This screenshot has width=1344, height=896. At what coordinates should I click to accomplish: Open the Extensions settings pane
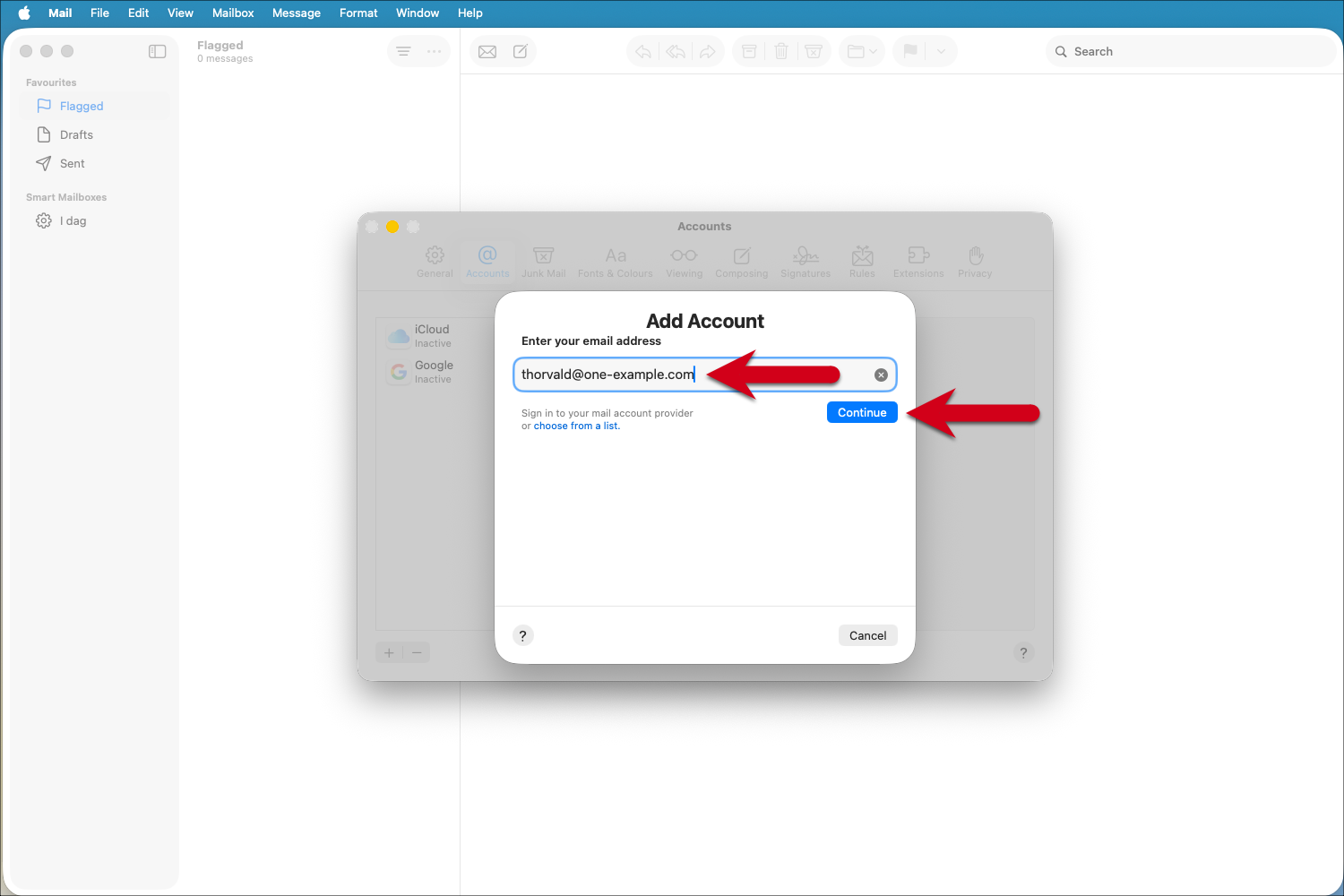coord(918,261)
